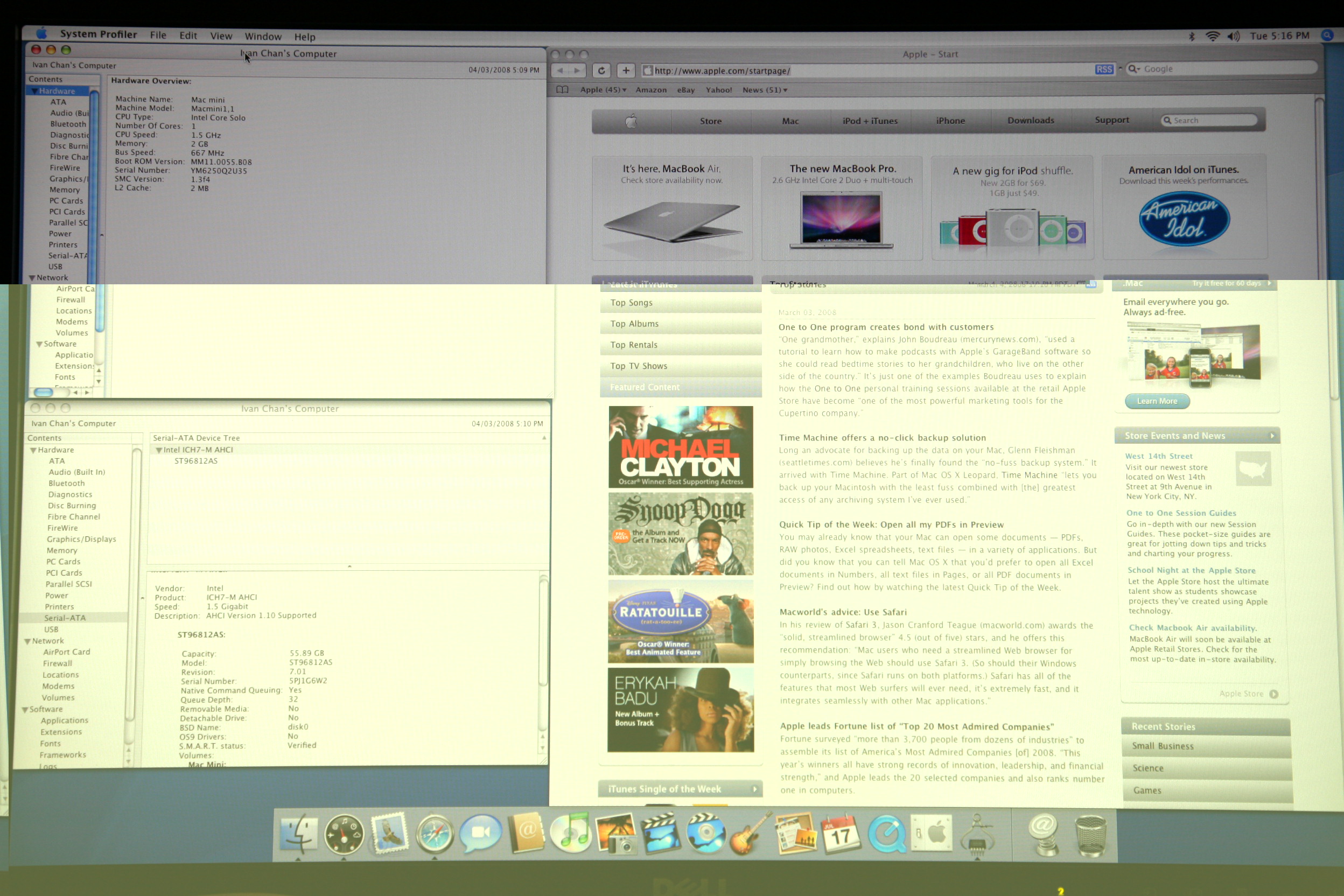1344x896 pixels.
Task: Open iMovie from the Dock
Action: point(661,834)
